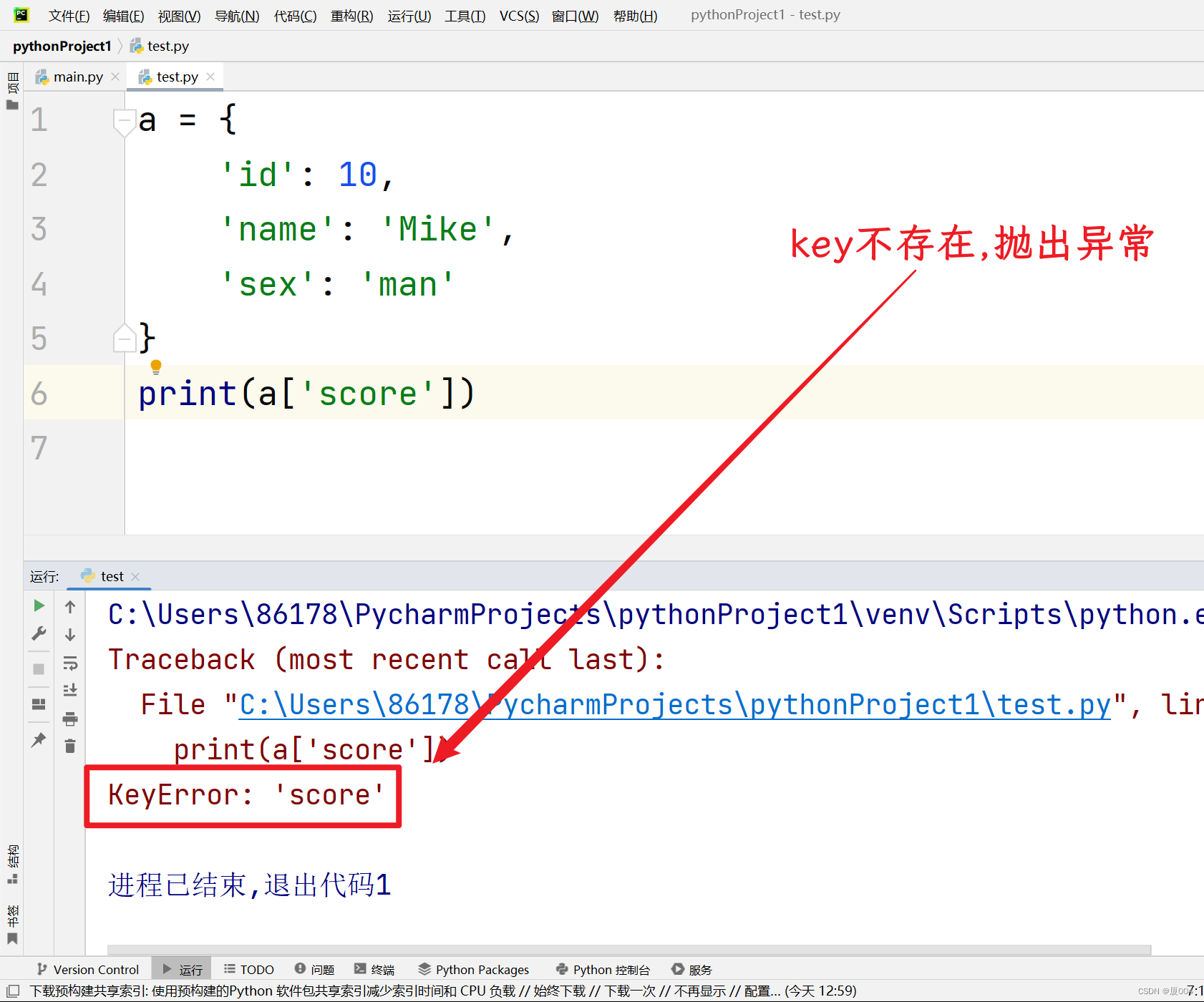Place cursor in print(a['score']) code line
The image size is (1204, 1002).
point(306,393)
